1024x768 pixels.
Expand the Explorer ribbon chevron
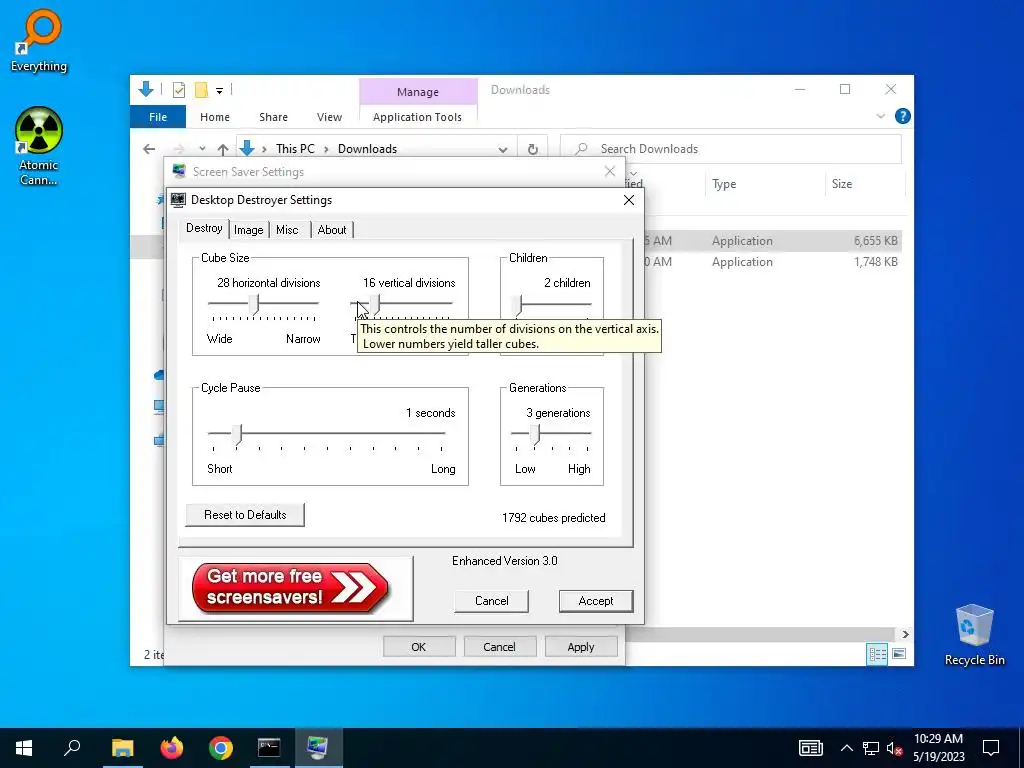point(880,116)
